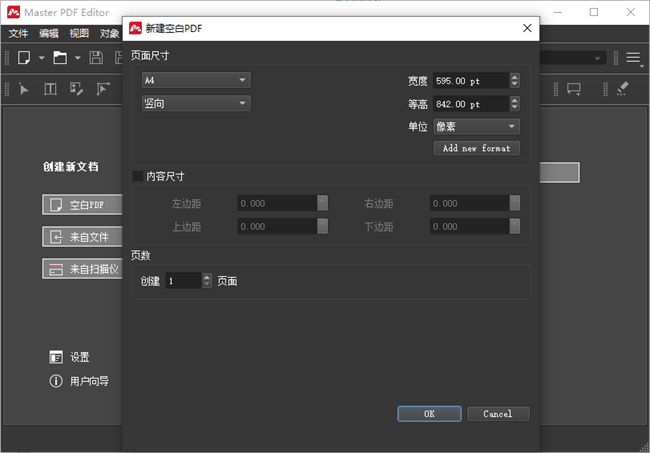
Task: Open the dropdown in the top-right toolbar
Action: tap(597, 58)
